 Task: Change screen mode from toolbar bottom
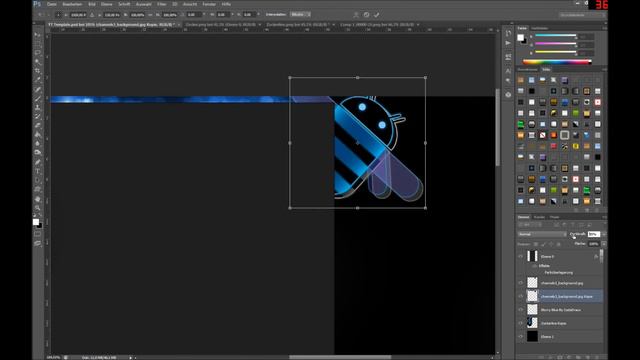pyautogui.click(x=38, y=243)
